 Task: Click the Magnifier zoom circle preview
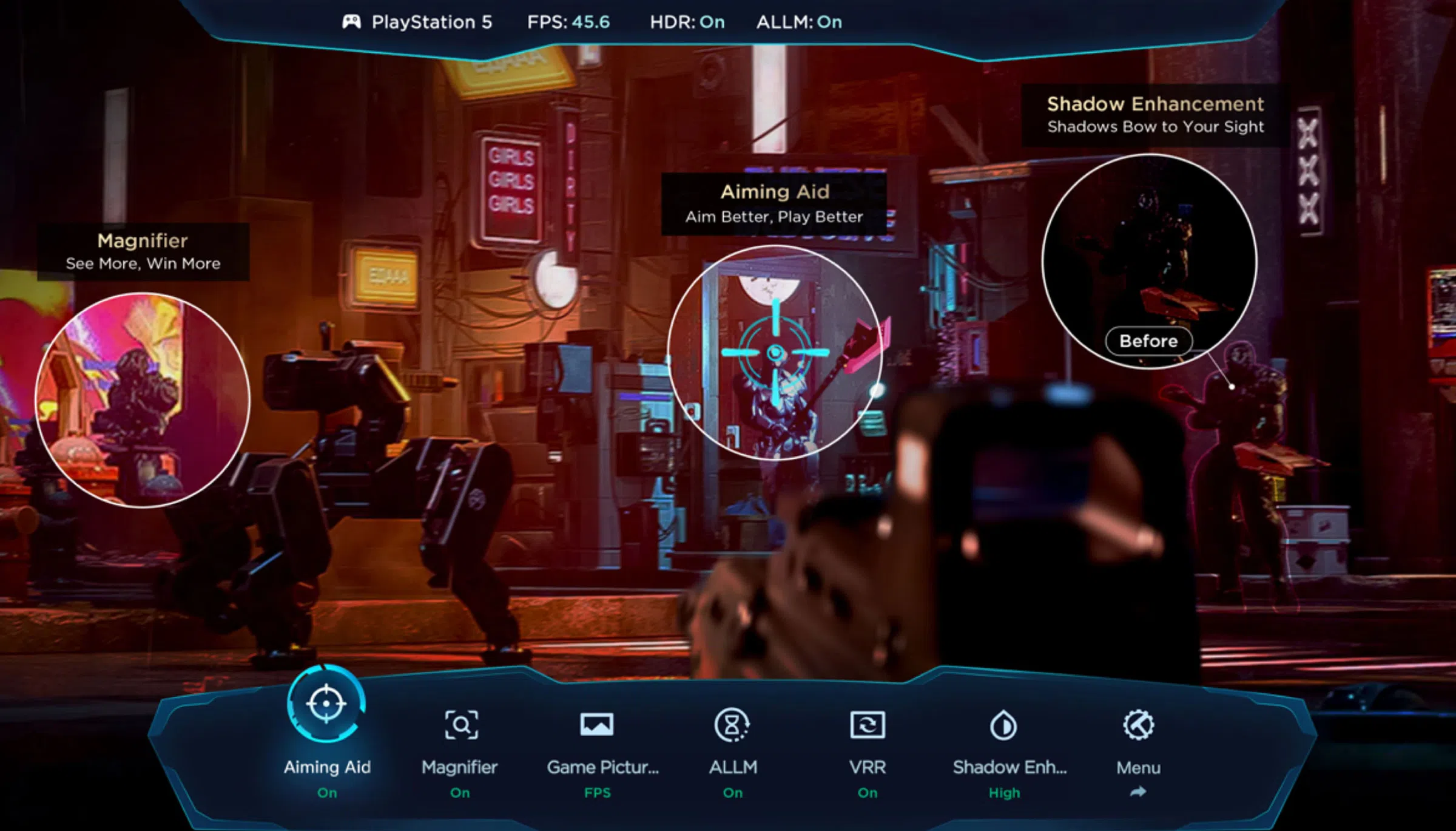coord(143,400)
